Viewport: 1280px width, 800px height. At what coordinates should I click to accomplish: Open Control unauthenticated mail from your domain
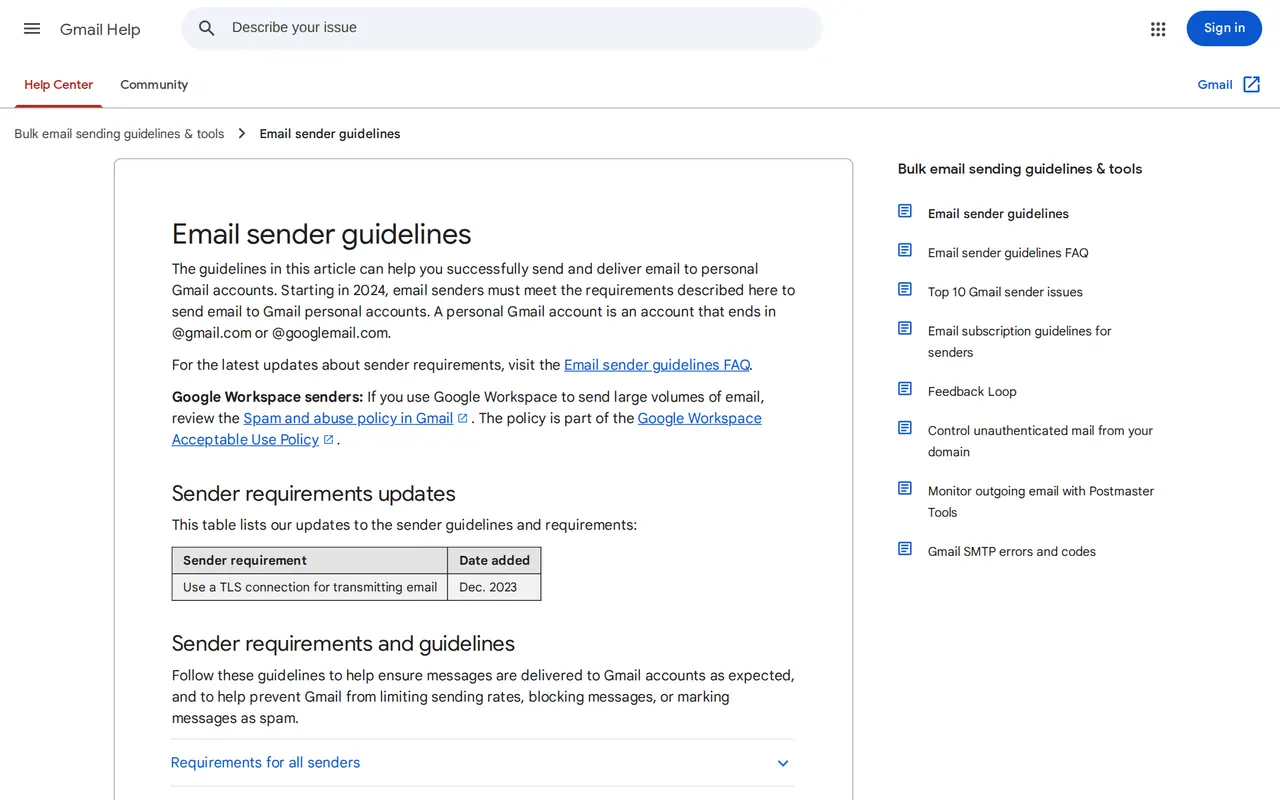pos(1040,441)
